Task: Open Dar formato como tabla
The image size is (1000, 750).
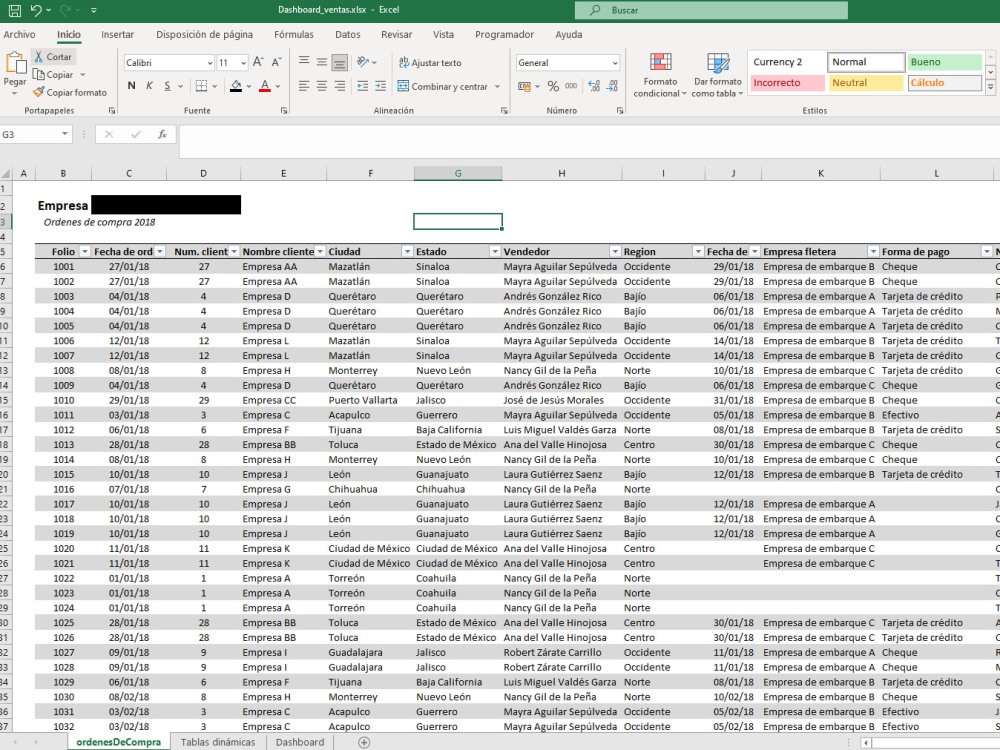Action: point(717,75)
